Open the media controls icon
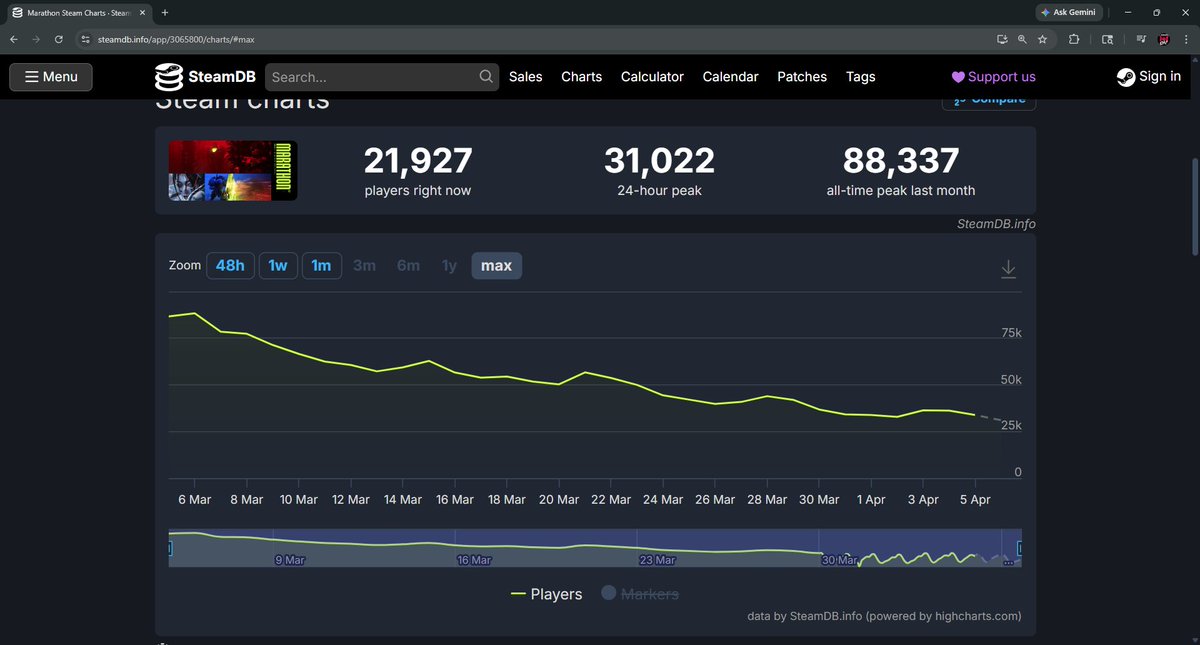 [1141, 39]
